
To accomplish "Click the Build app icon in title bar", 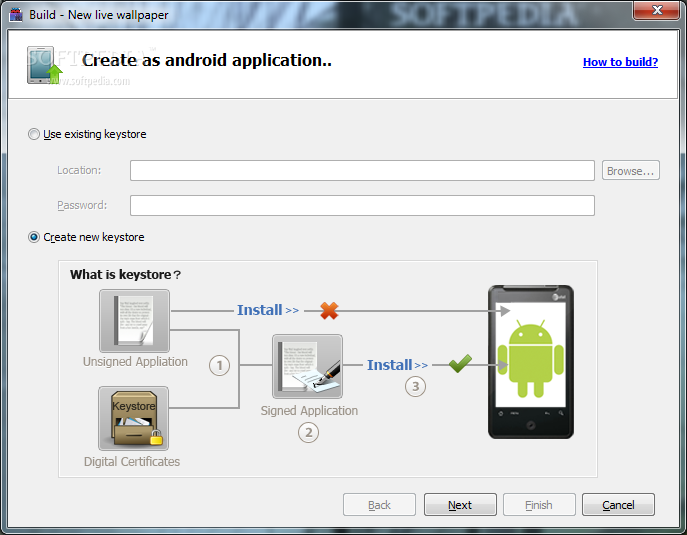I will tap(15, 14).
